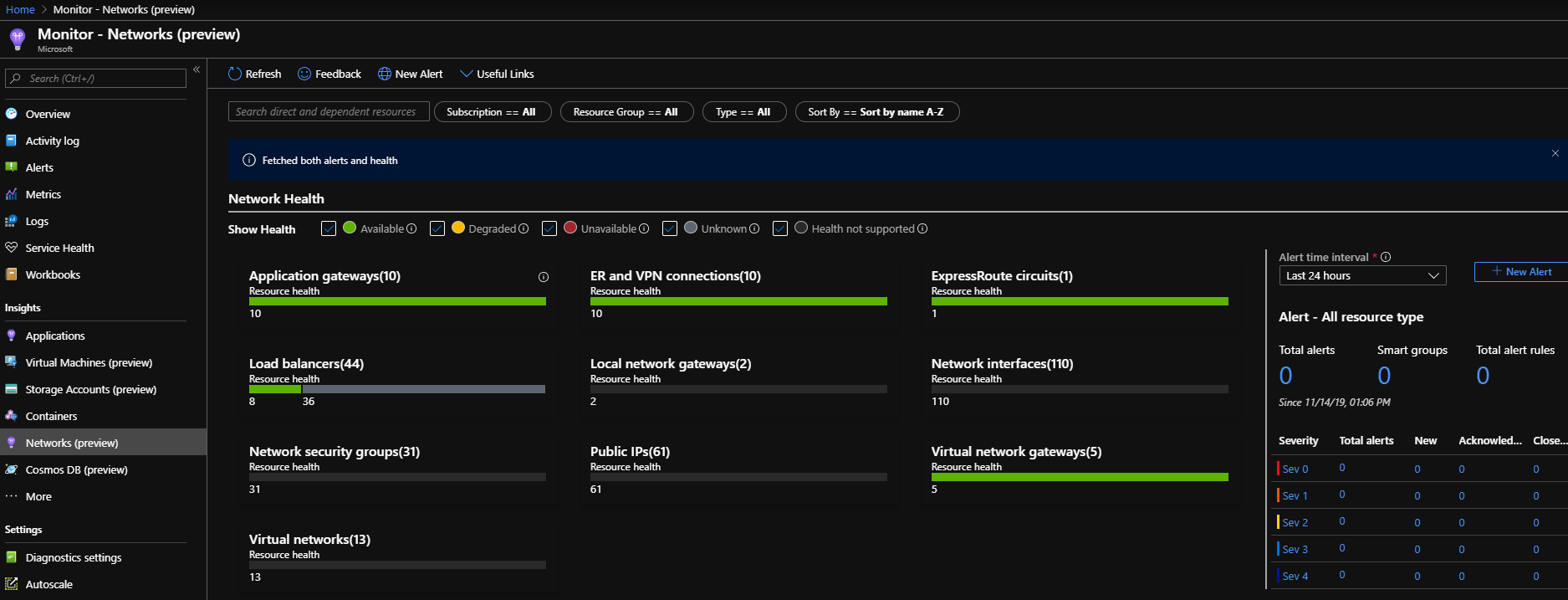Uncheck the Available health checkbox
The width and height of the screenshot is (1568, 600).
pos(329,228)
